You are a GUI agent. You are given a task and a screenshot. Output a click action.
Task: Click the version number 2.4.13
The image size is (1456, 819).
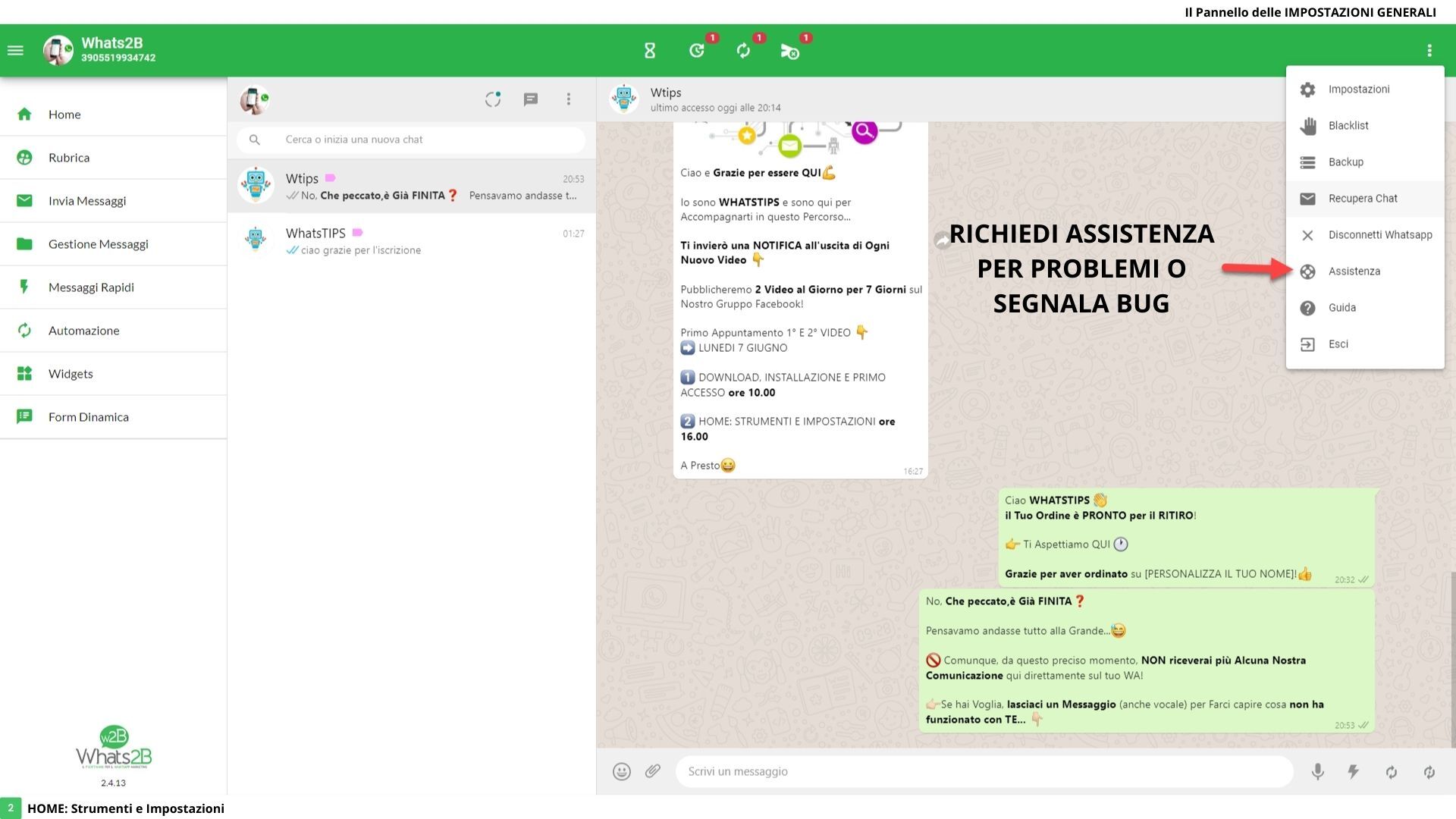114,783
